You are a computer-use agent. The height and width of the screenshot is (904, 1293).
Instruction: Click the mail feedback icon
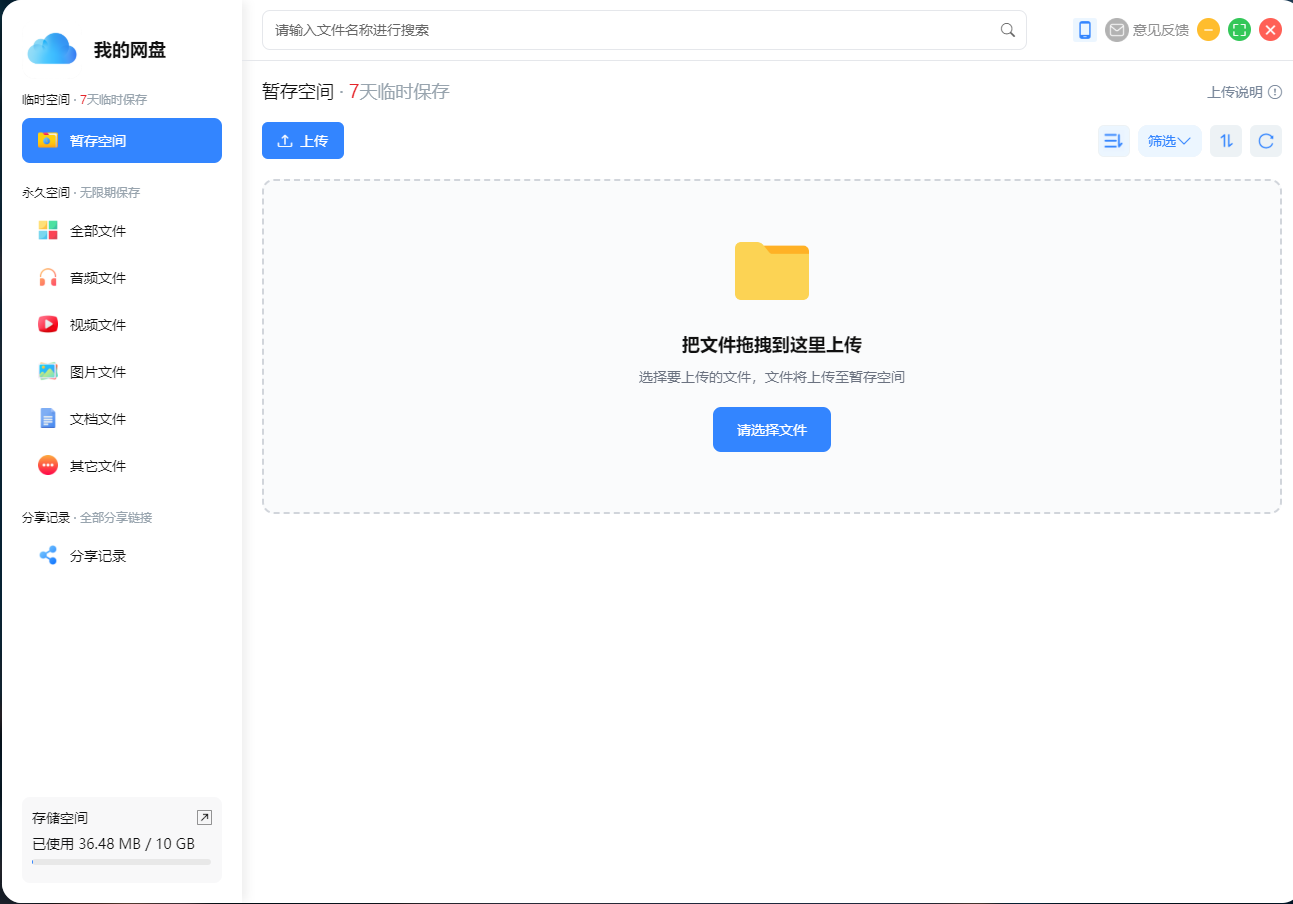tap(1116, 30)
